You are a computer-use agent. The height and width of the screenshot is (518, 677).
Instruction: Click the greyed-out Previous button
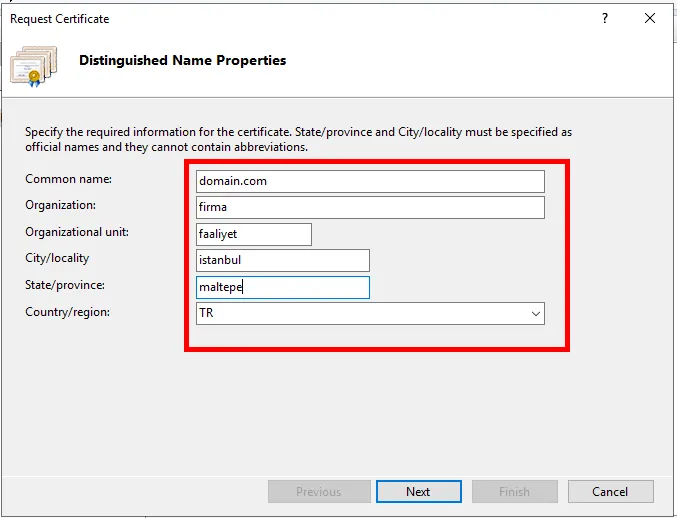pos(318,491)
